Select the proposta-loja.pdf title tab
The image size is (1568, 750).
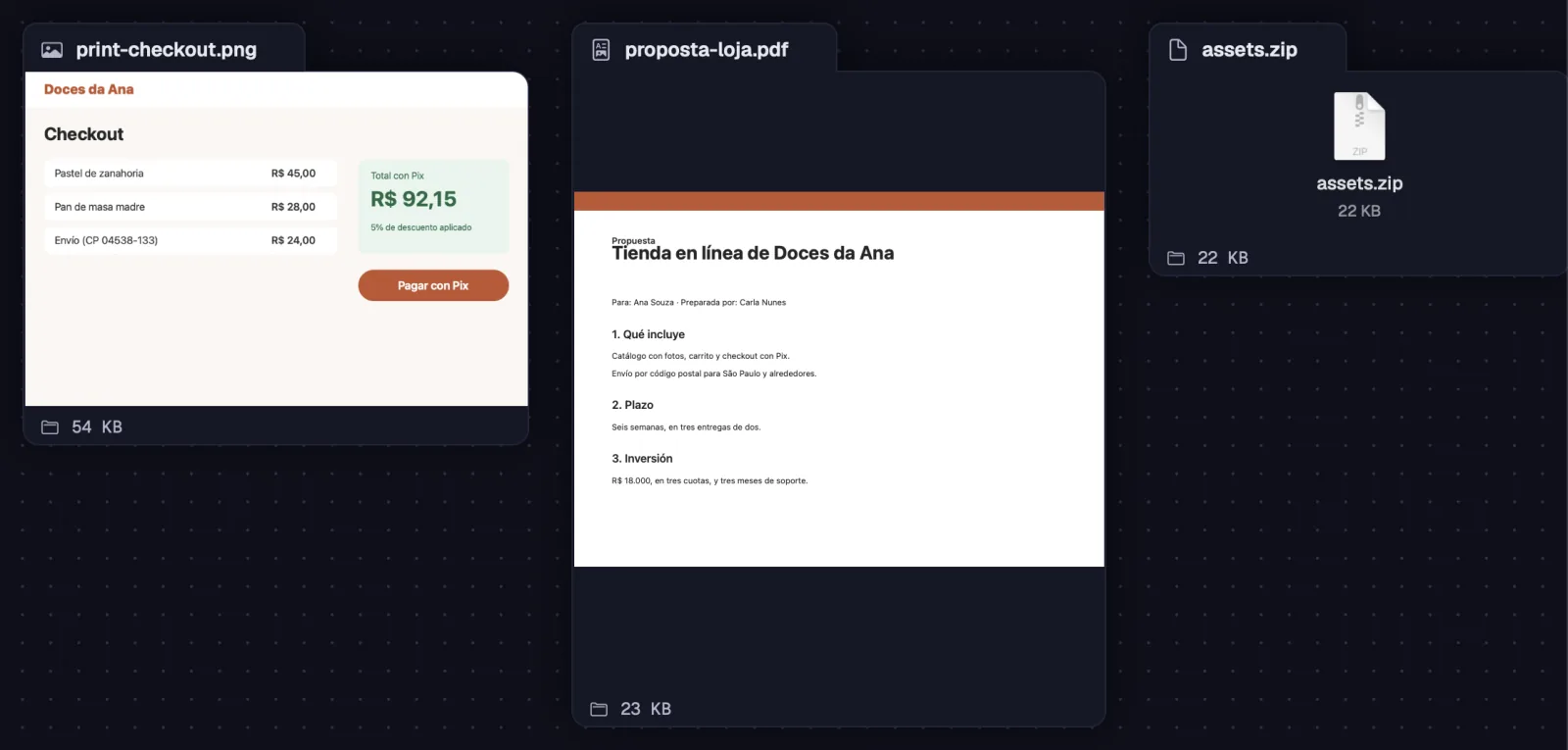tap(705, 49)
